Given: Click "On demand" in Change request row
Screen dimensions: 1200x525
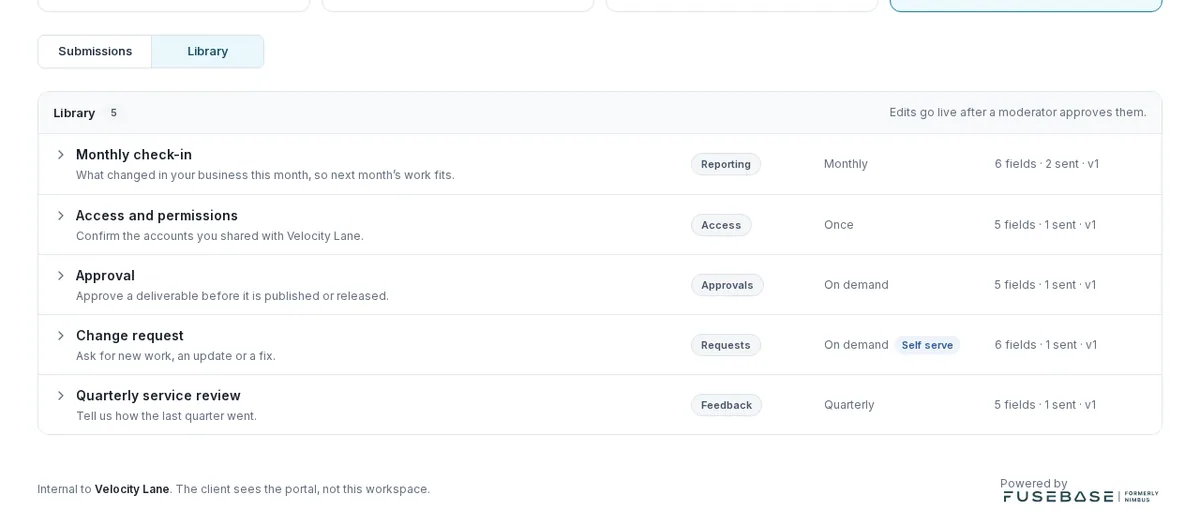Looking at the screenshot, I should tap(856, 345).
